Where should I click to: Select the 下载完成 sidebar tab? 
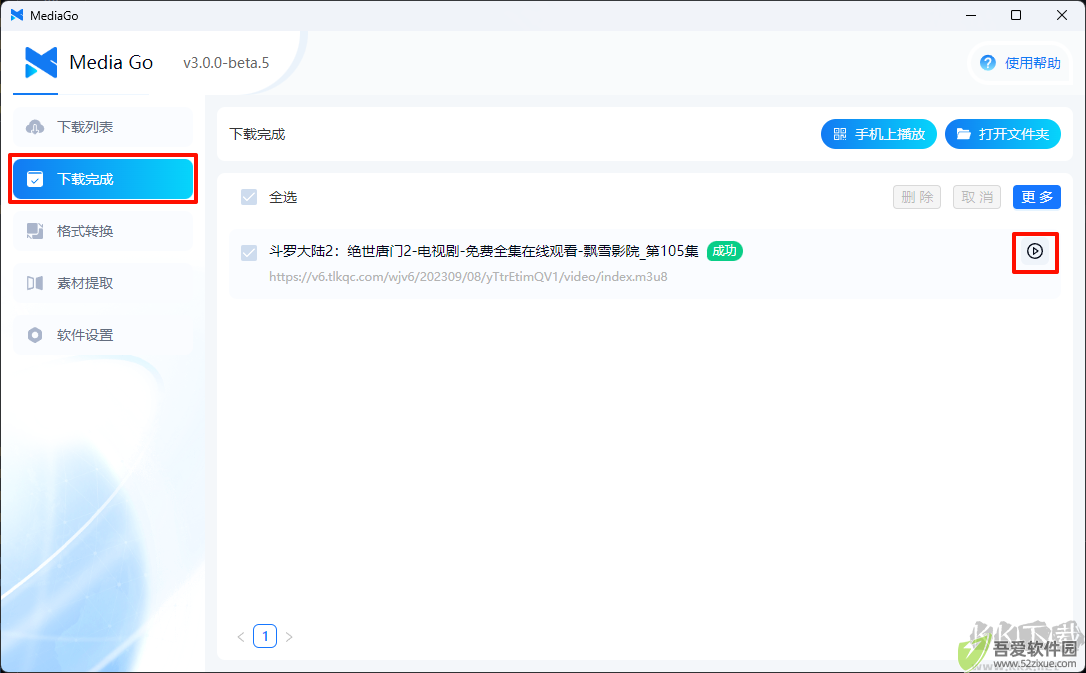(103, 179)
